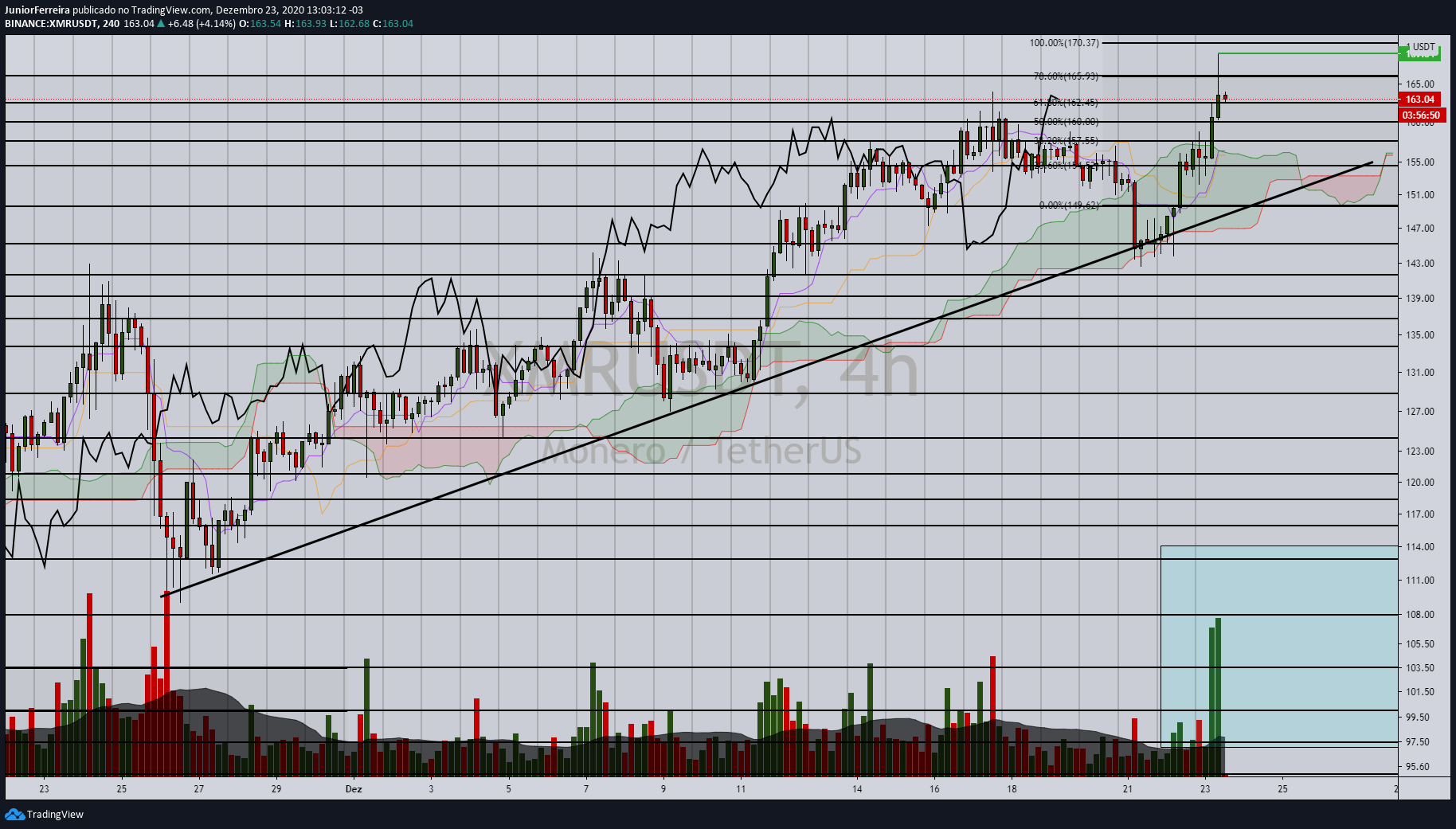
Task: Click 95.60 on the price axis
Action: (x=1418, y=767)
